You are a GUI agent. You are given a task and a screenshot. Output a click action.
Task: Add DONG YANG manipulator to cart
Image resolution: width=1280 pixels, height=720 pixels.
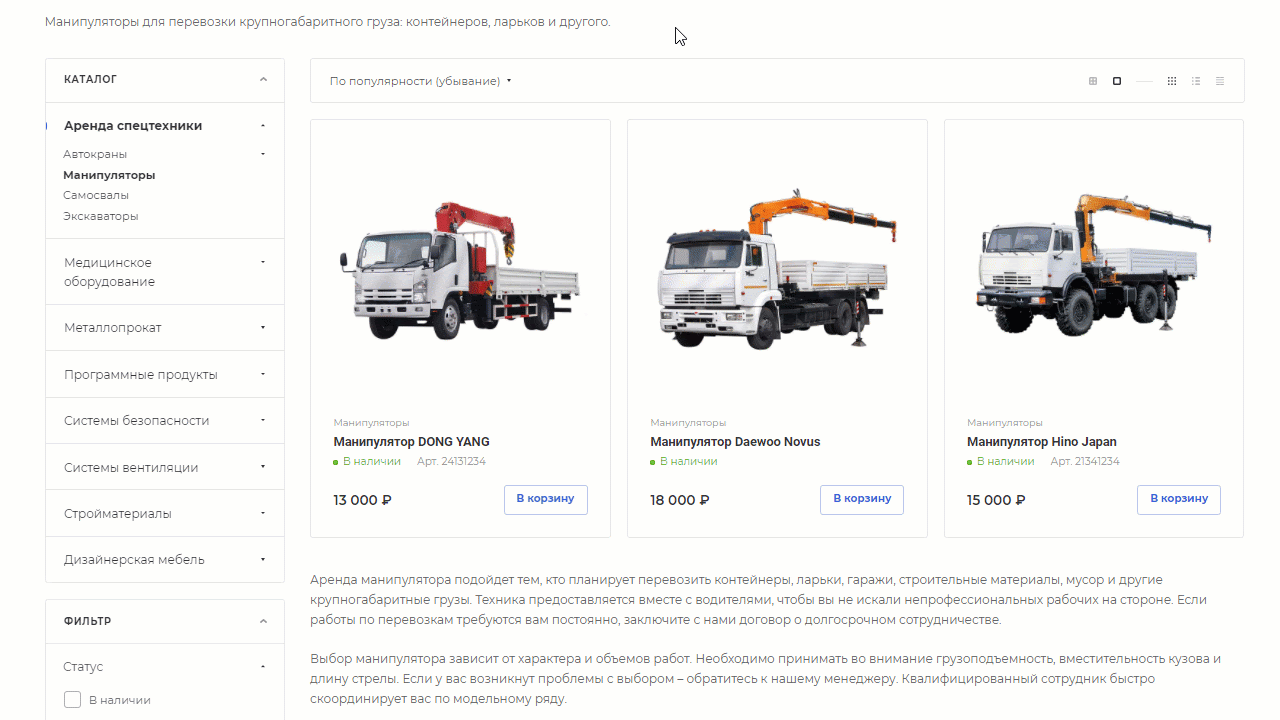(x=545, y=500)
